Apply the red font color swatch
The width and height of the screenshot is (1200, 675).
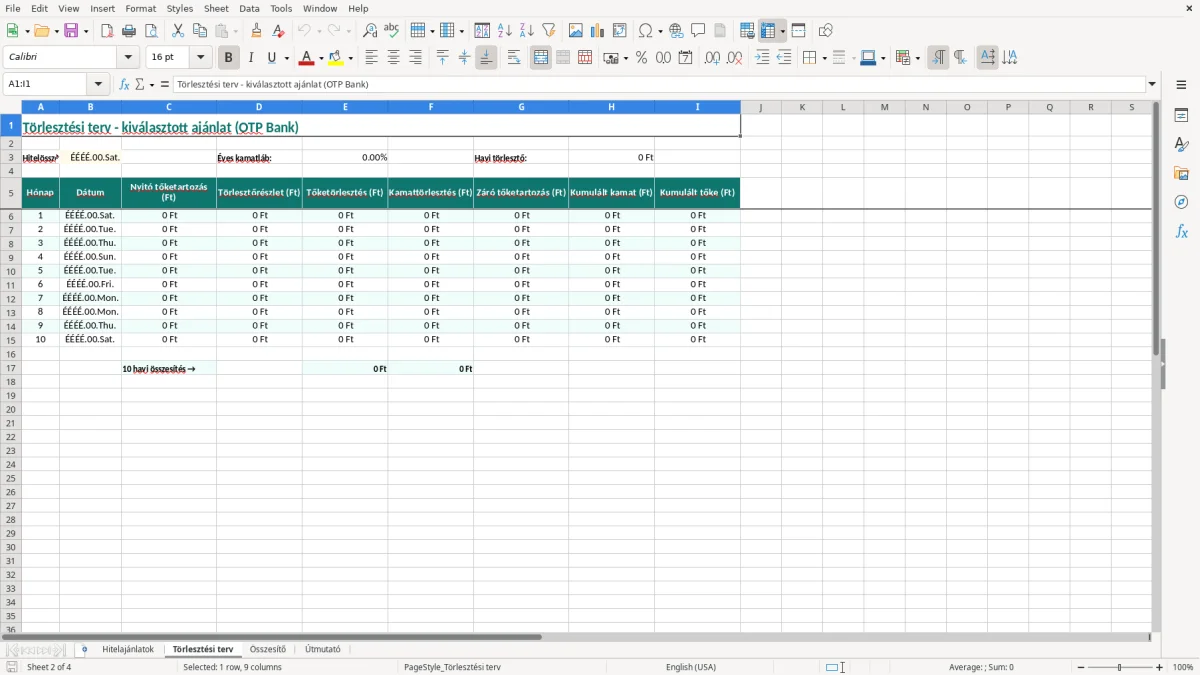(308, 58)
